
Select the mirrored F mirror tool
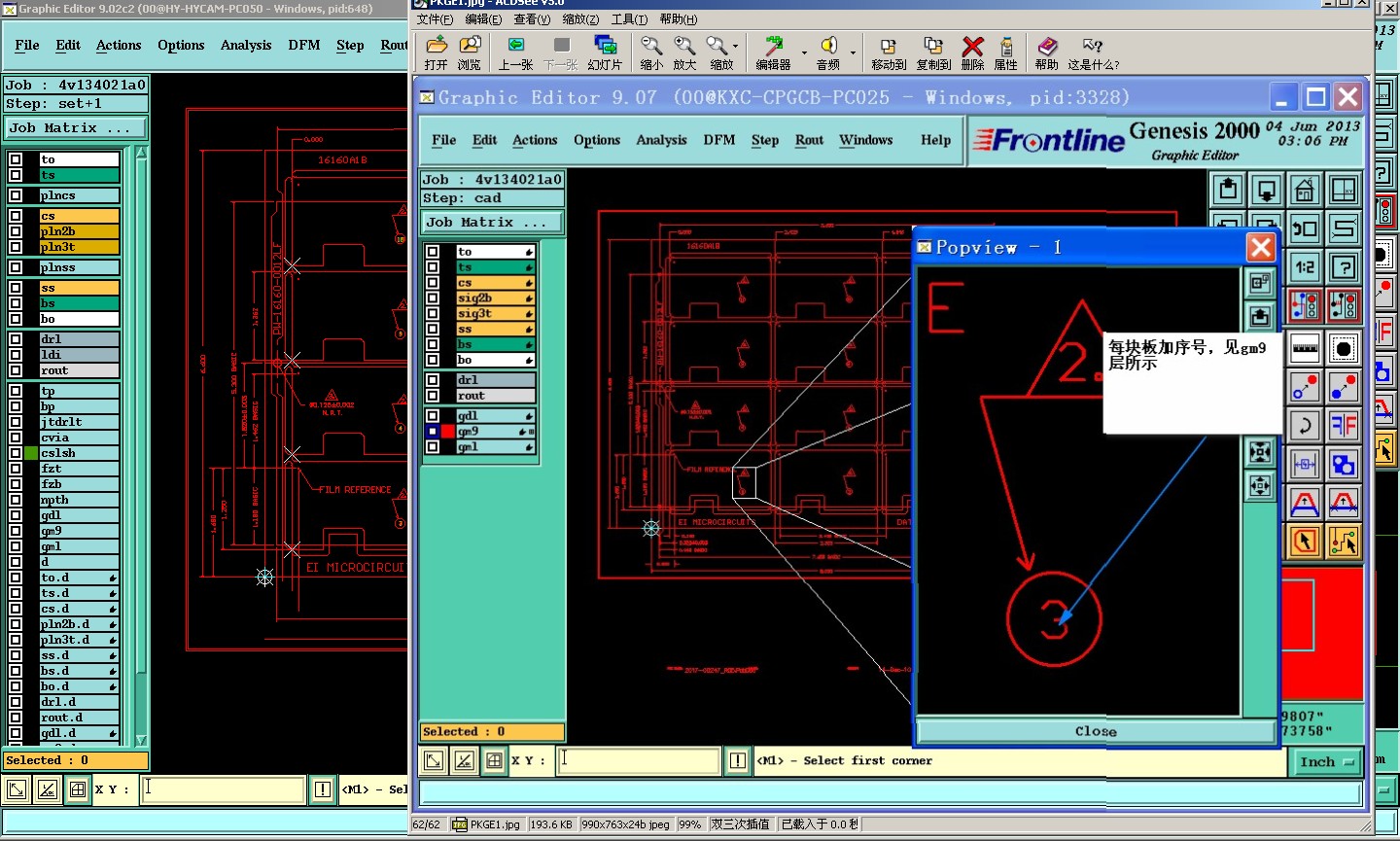(x=1344, y=425)
